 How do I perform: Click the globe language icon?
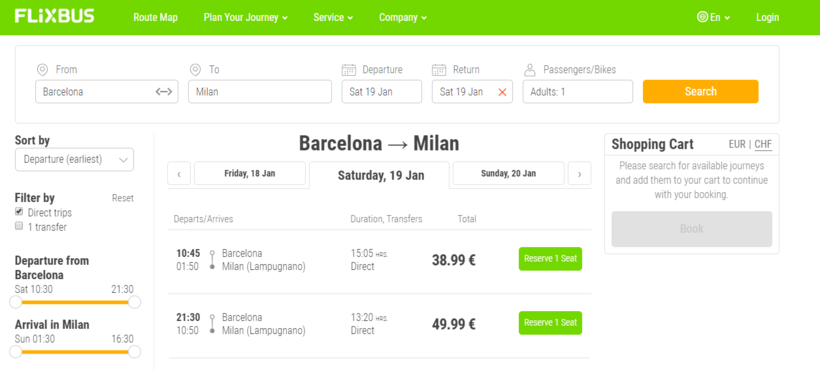tap(702, 17)
